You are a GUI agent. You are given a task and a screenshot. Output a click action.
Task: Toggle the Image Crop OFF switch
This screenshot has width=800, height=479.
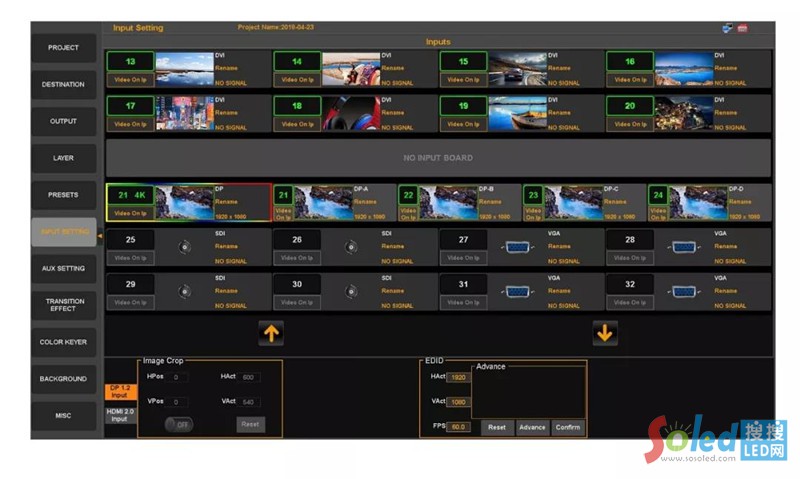179,424
